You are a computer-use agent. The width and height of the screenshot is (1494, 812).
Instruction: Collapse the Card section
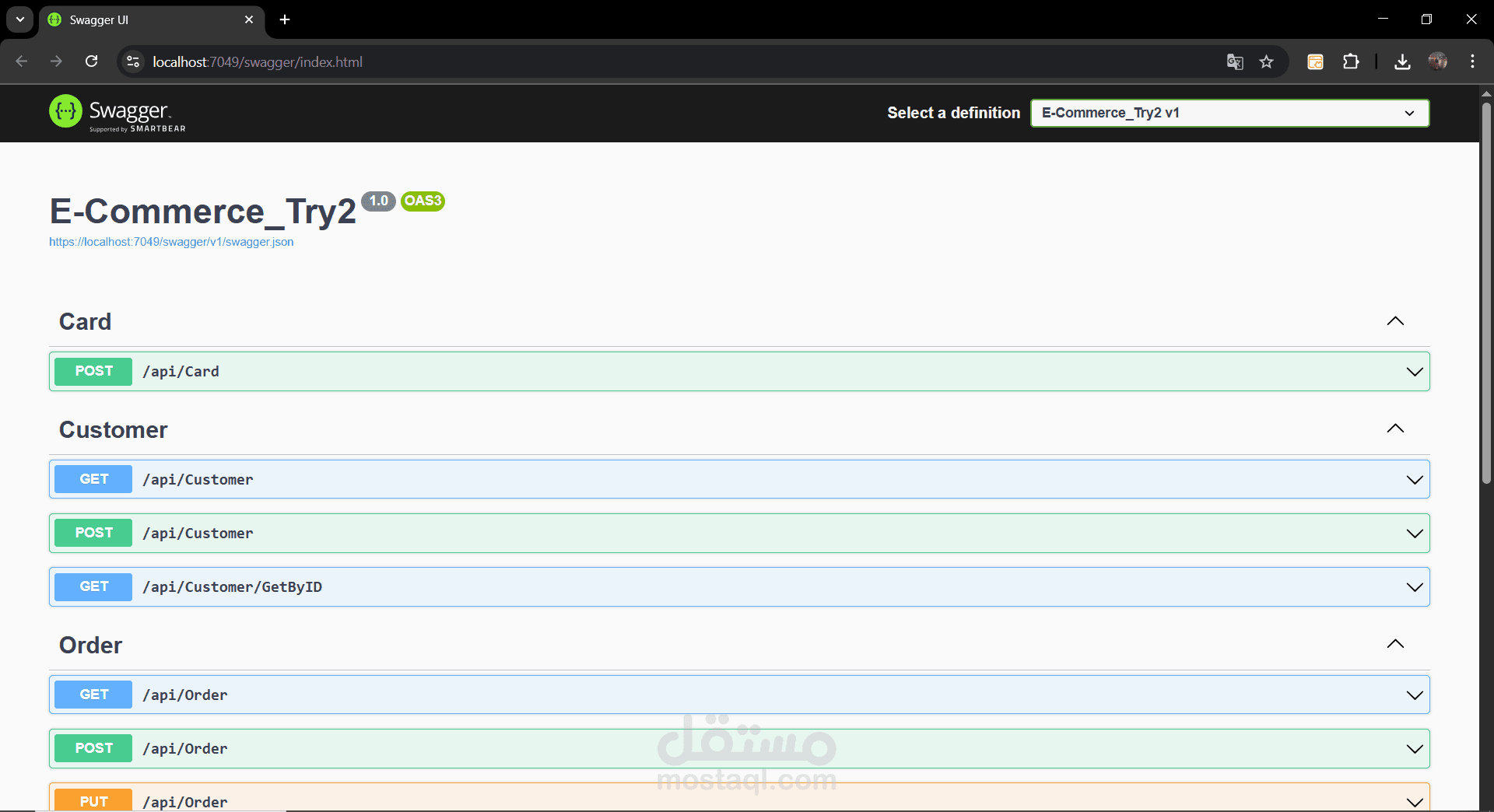[x=1395, y=321]
